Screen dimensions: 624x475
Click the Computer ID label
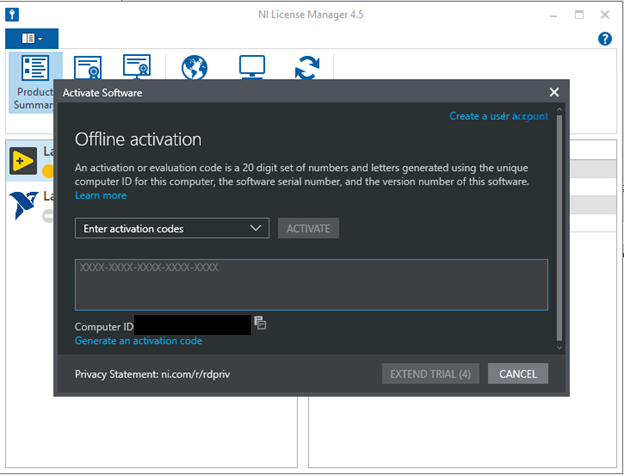[x=104, y=327]
